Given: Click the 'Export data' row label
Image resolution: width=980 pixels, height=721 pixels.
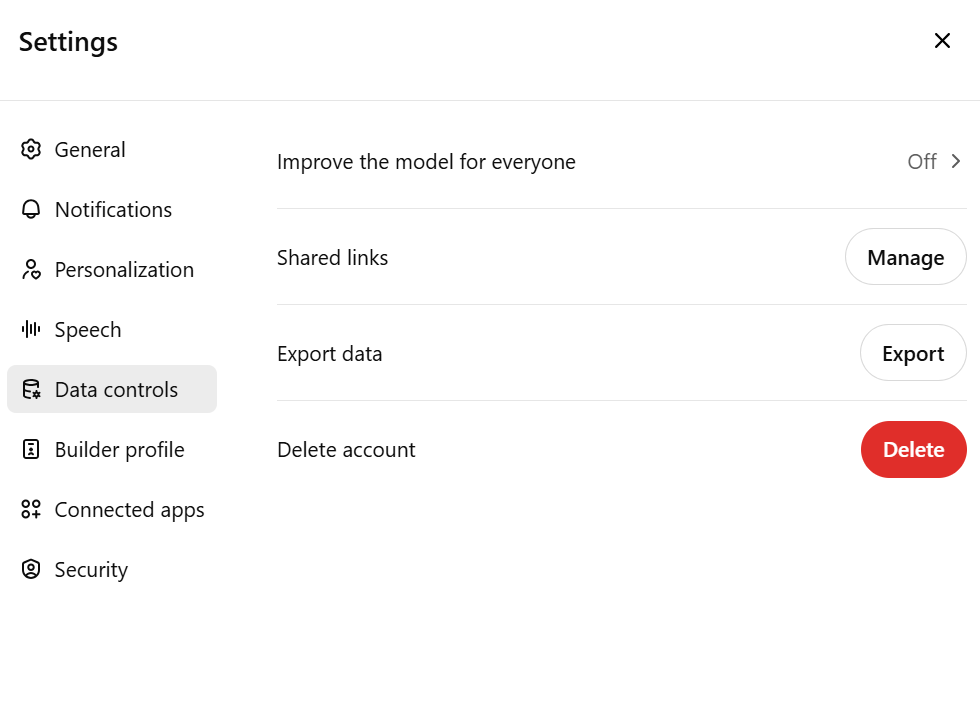Looking at the screenshot, I should pyautogui.click(x=329, y=354).
